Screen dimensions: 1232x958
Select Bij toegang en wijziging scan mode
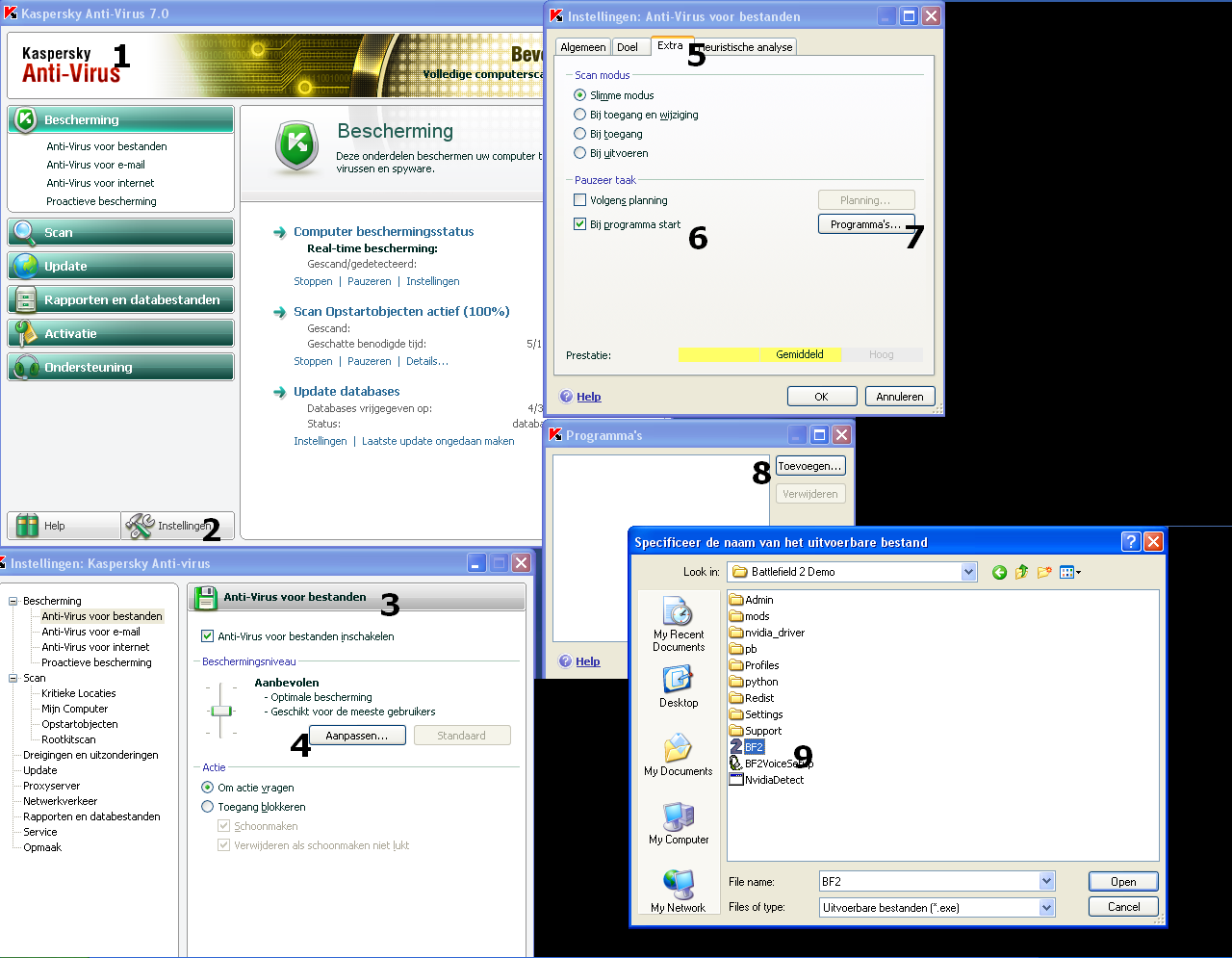(x=579, y=115)
